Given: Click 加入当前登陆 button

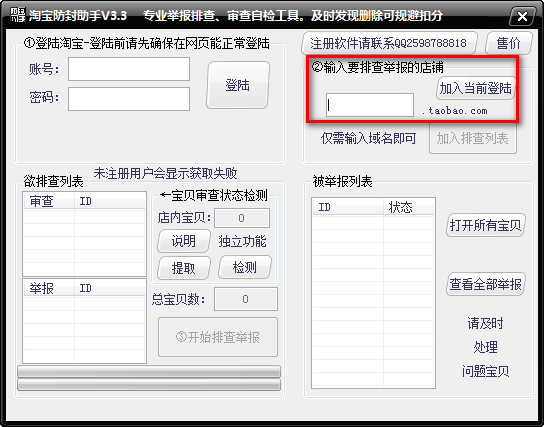Looking at the screenshot, I should [x=475, y=88].
